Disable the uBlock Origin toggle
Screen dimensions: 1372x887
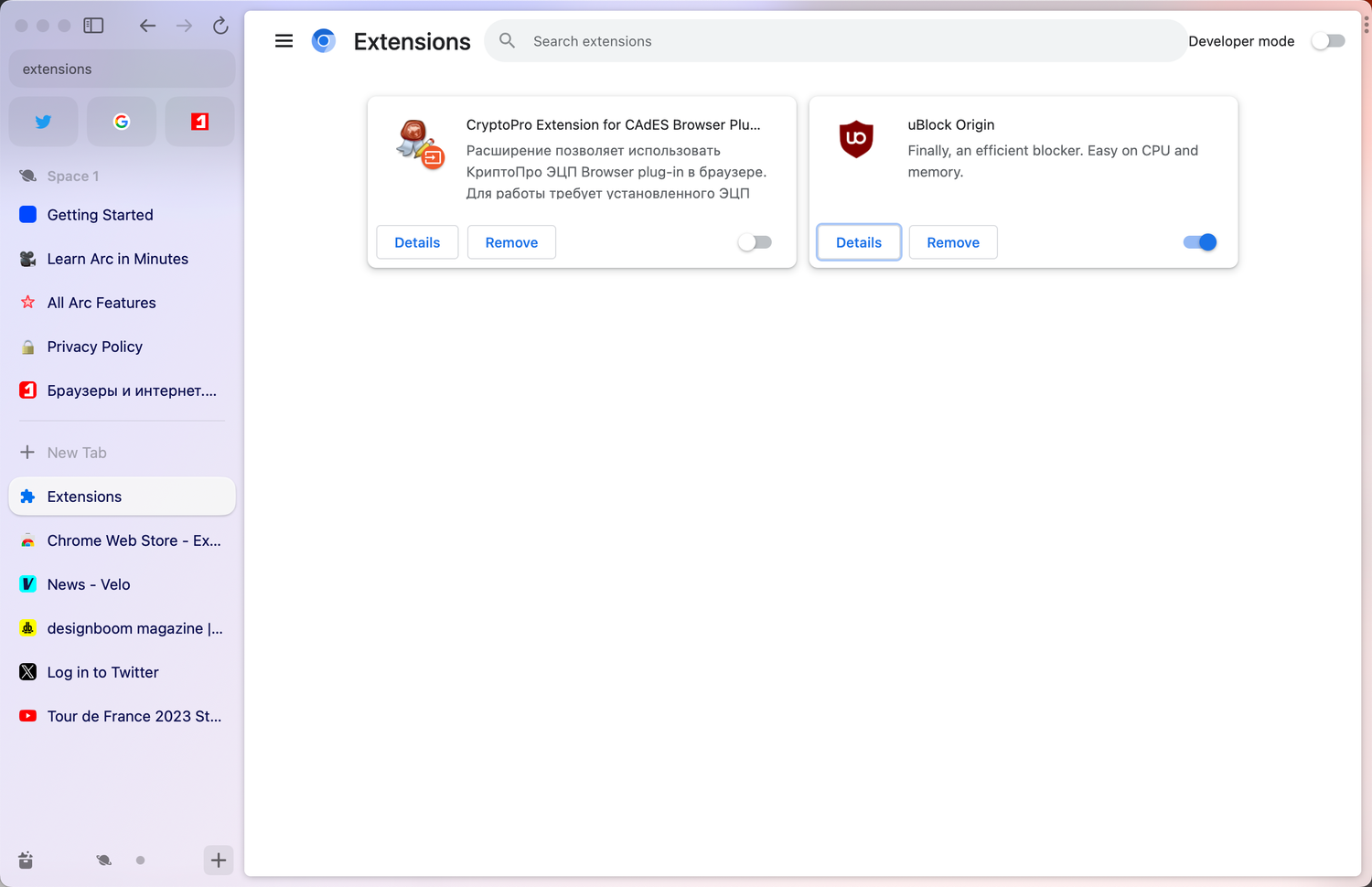pos(1200,242)
